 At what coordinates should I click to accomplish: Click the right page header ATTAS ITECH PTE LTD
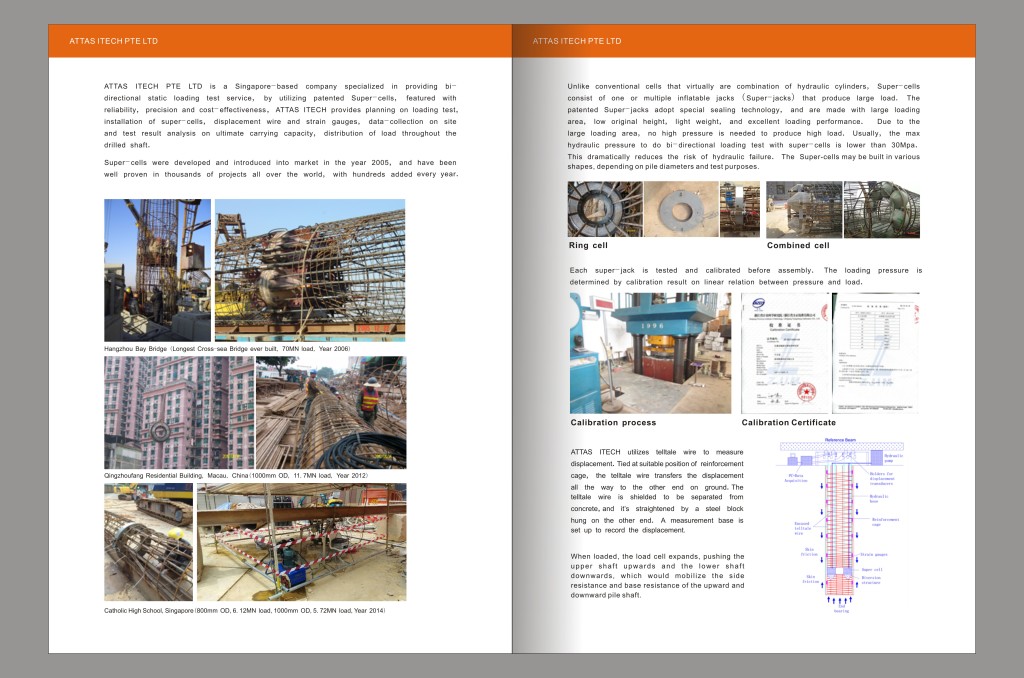coord(577,41)
